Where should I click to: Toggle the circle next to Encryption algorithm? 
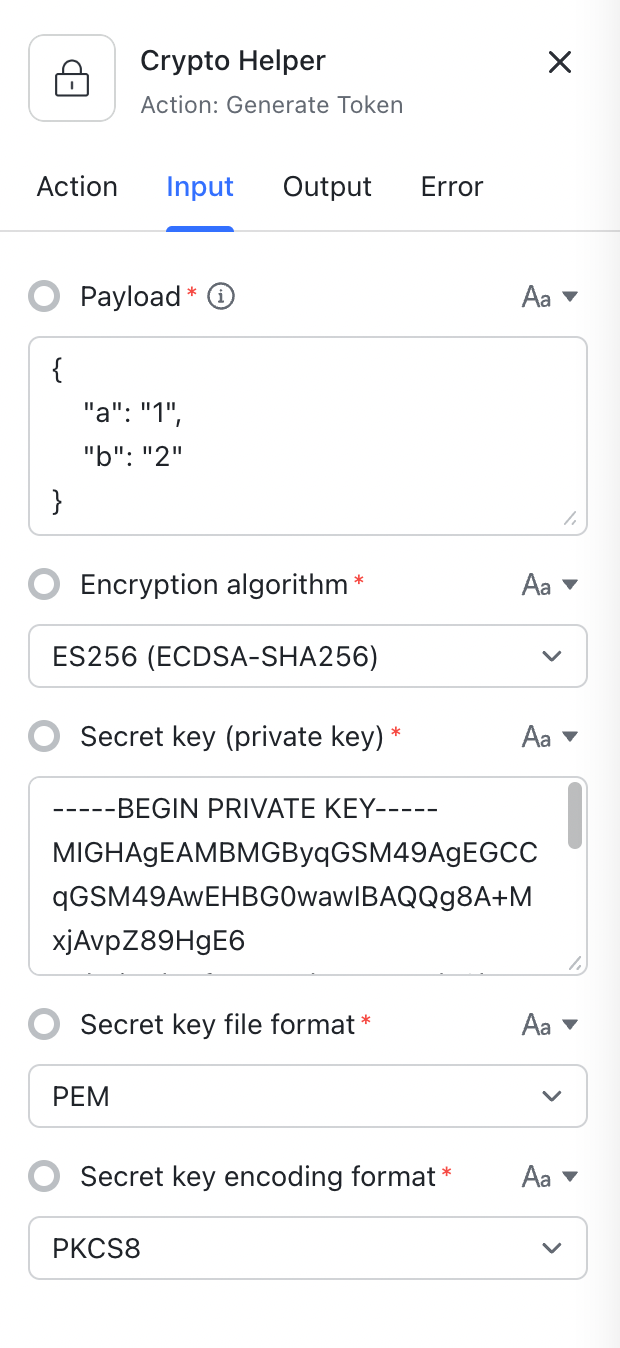click(44, 584)
